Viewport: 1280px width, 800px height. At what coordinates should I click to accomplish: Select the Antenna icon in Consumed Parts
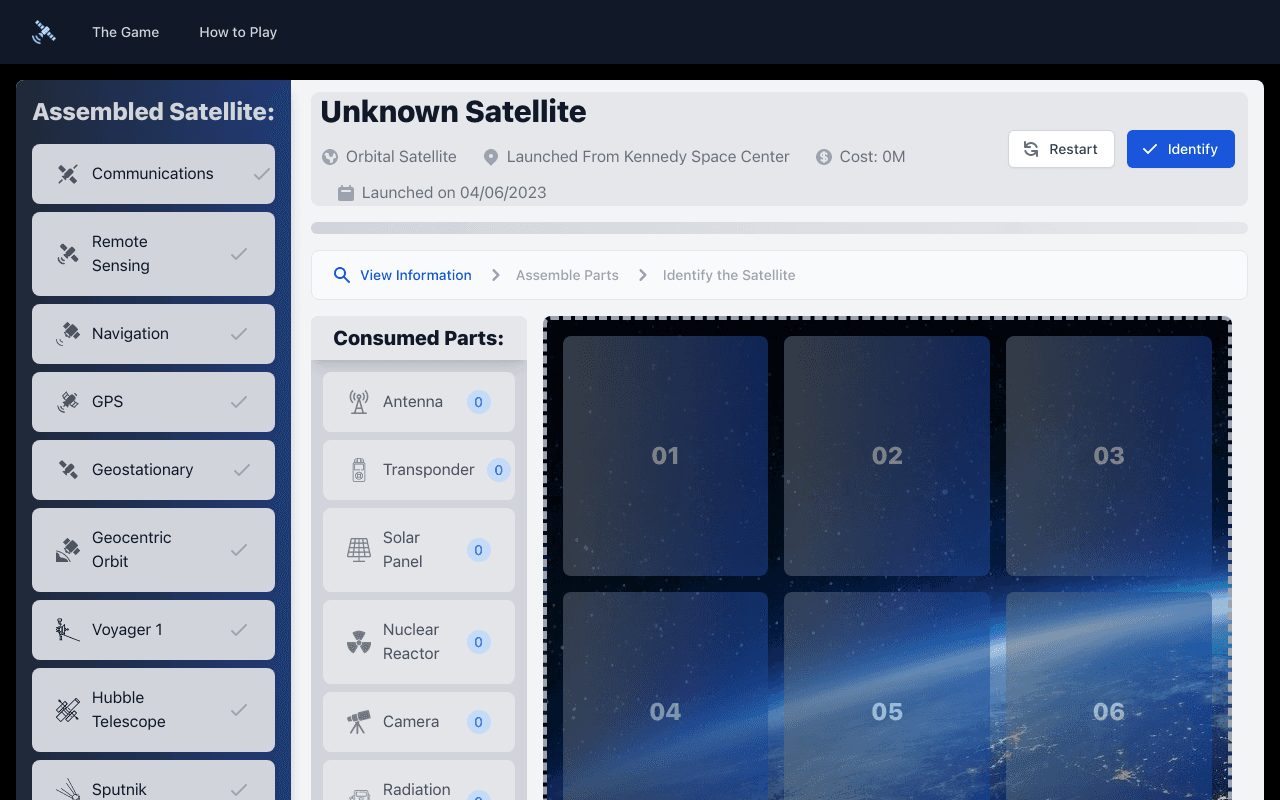358,401
